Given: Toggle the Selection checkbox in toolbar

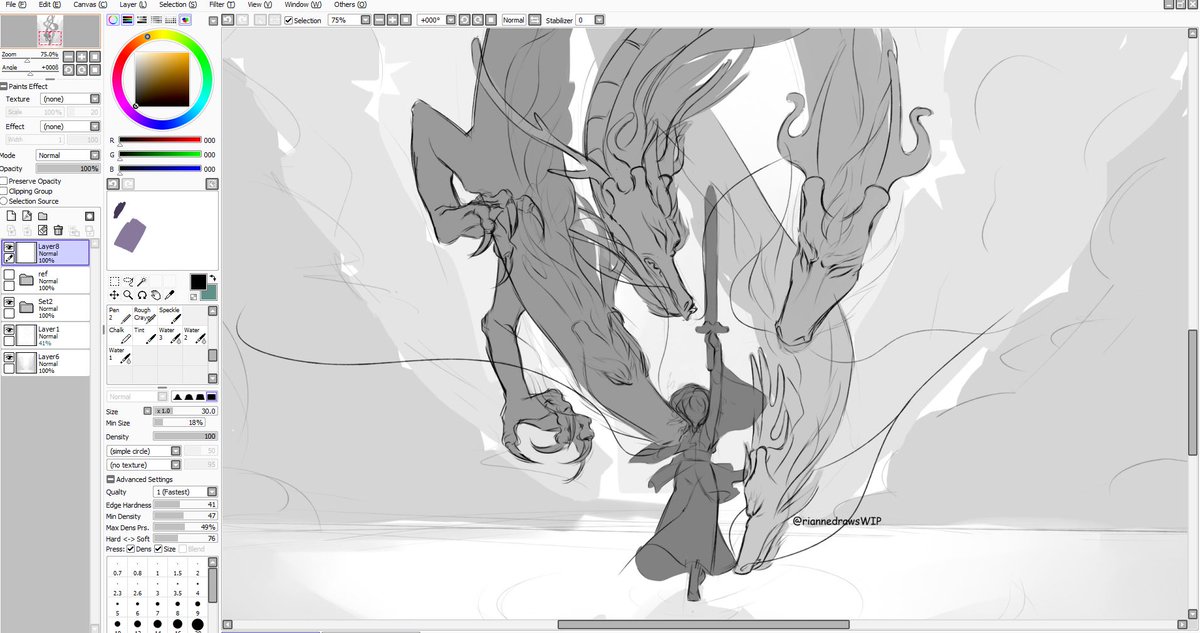Looking at the screenshot, I should coord(289,20).
